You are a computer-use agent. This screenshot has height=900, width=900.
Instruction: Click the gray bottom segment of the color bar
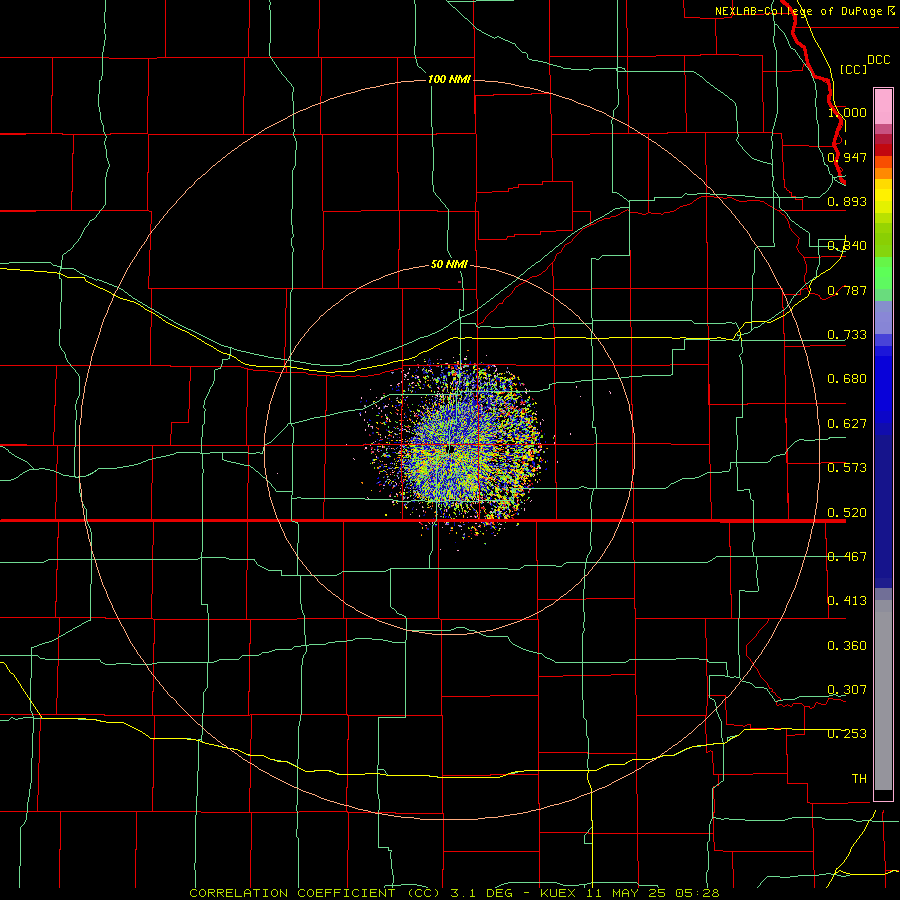coord(883,695)
